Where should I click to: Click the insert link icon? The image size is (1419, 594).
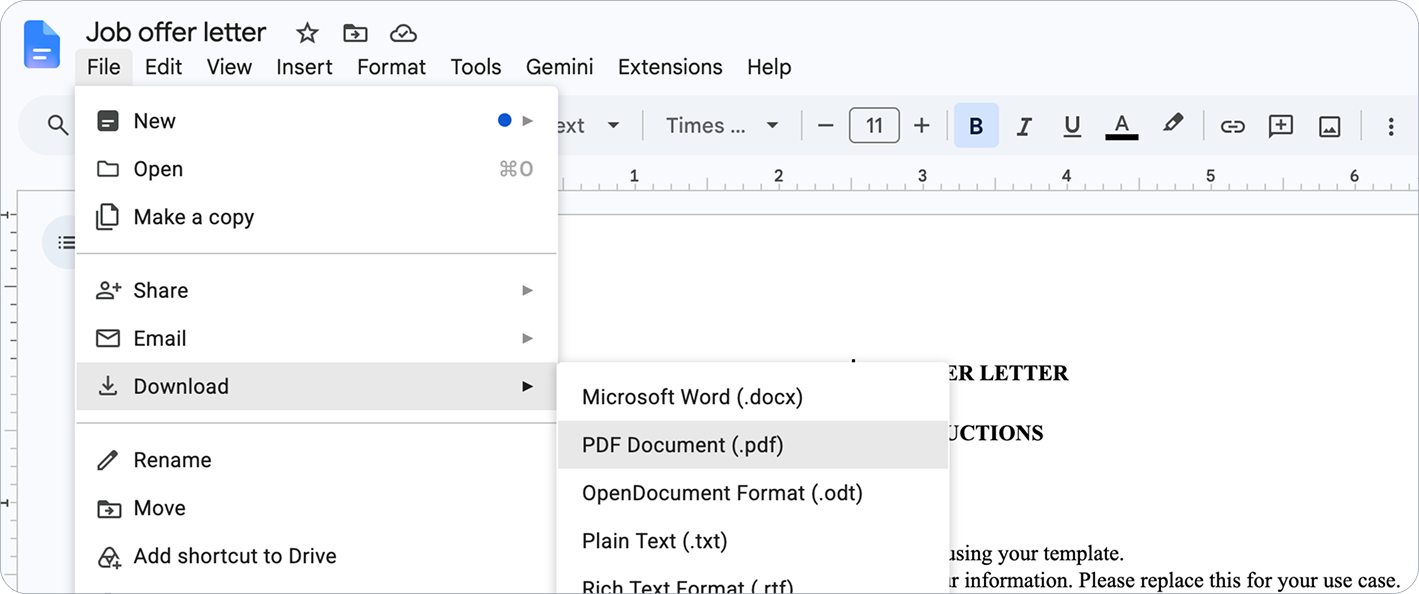pyautogui.click(x=1232, y=126)
